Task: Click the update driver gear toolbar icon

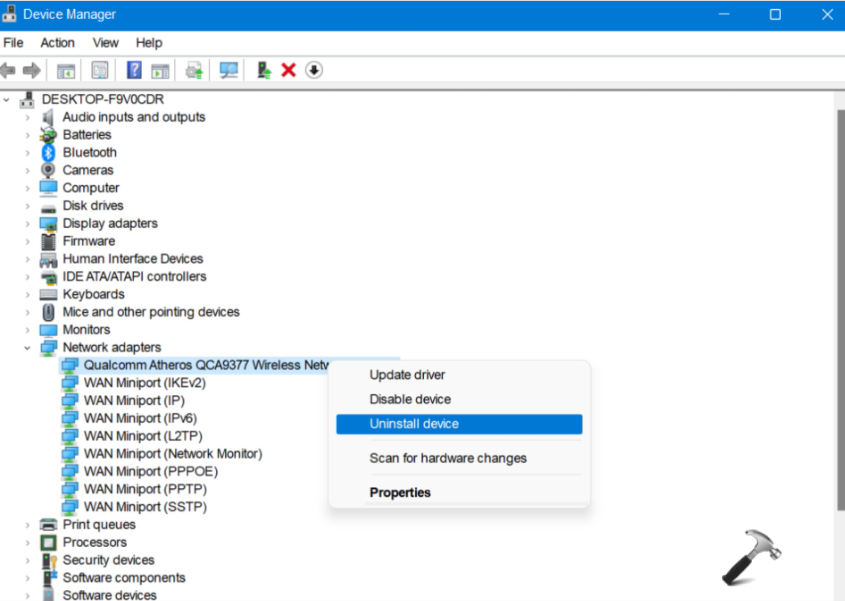Action: pyautogui.click(x=195, y=70)
